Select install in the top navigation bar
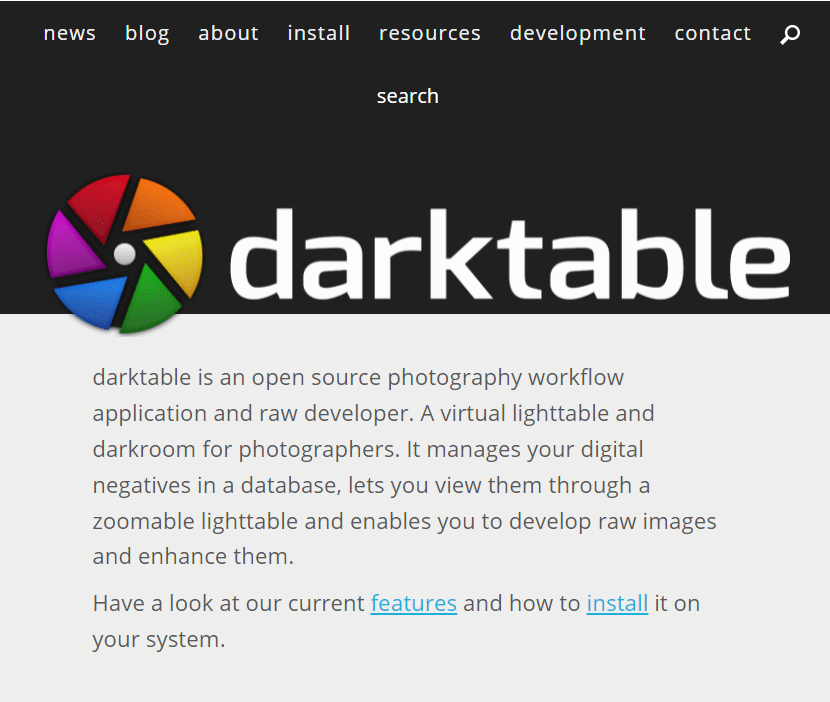The image size is (830, 702). (319, 33)
